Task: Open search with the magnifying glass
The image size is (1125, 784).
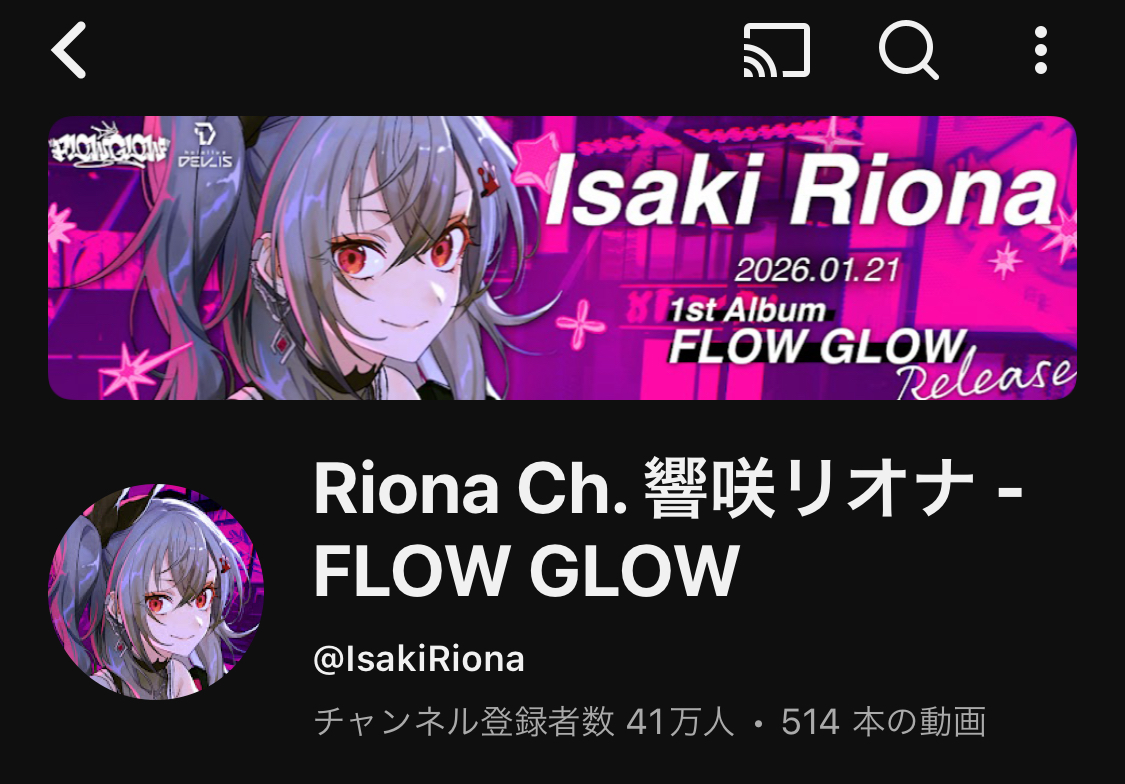Action: click(909, 50)
